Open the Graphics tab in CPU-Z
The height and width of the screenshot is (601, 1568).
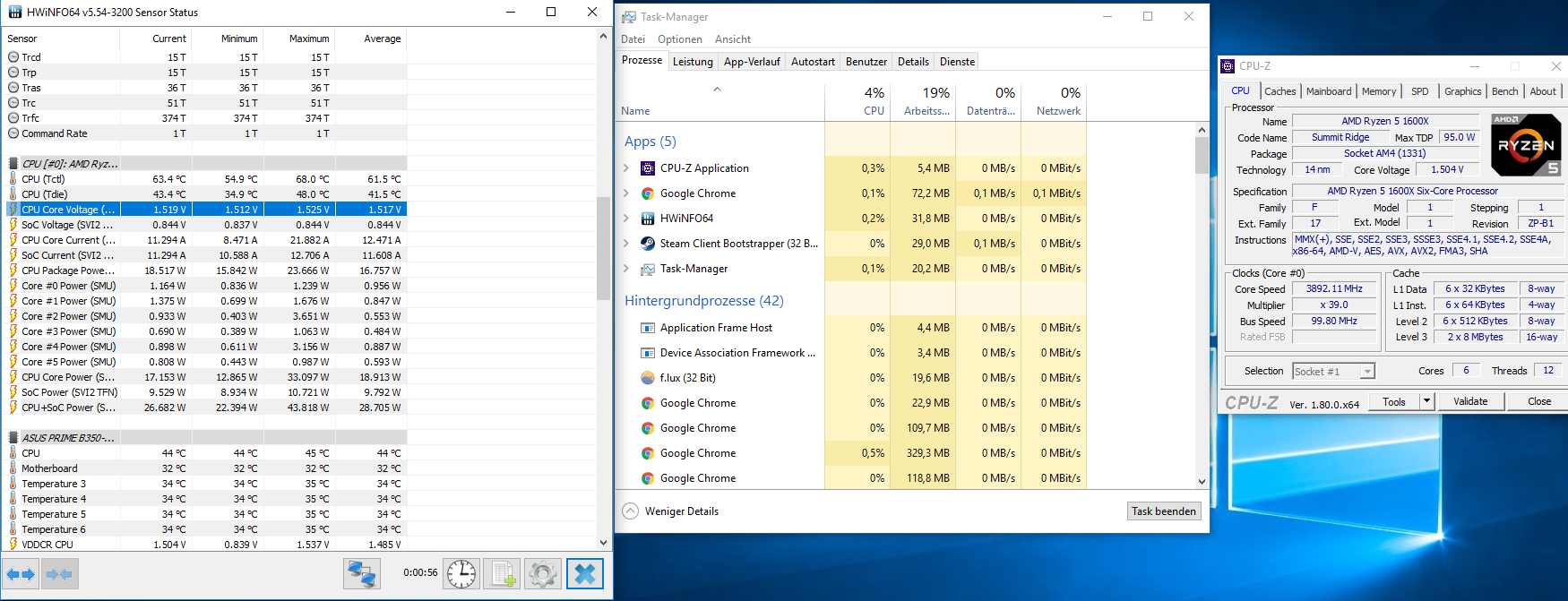click(1462, 91)
